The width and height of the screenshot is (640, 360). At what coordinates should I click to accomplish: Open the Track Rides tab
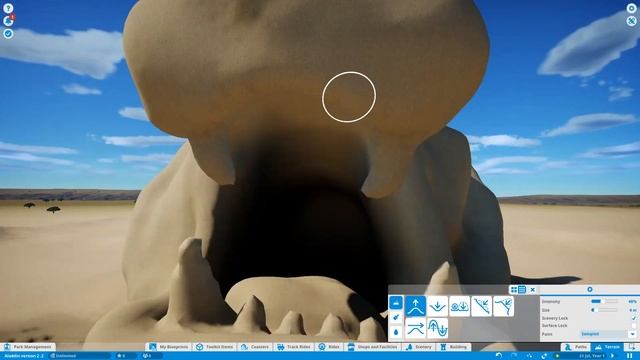(x=294, y=347)
